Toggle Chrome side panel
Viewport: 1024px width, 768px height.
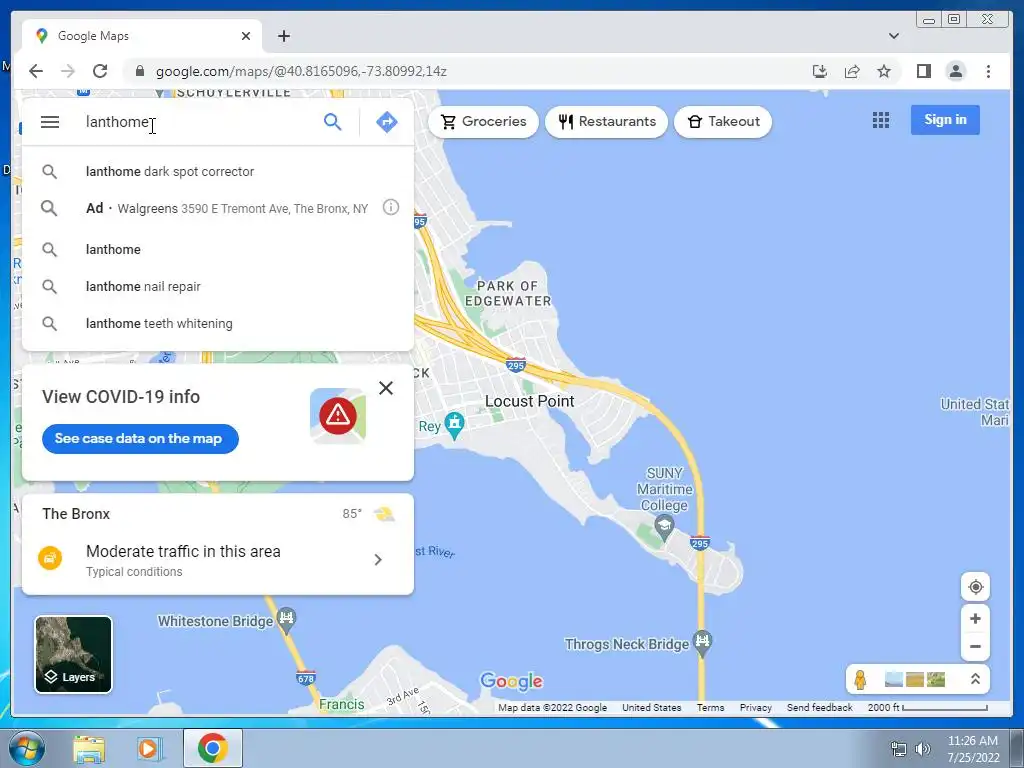[x=923, y=71]
